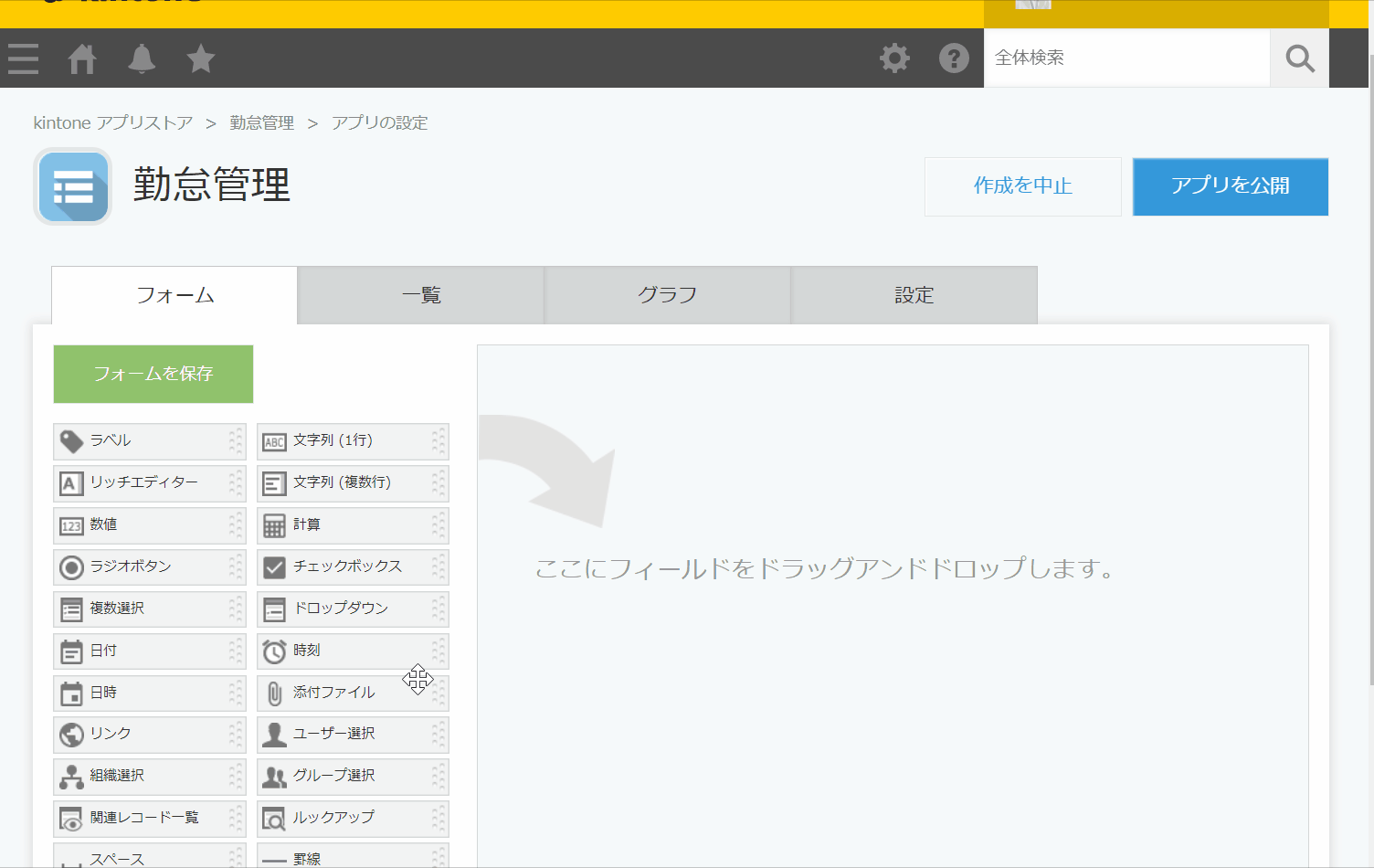Open the hamburger navigation menu
1374x868 pixels.
(23, 58)
